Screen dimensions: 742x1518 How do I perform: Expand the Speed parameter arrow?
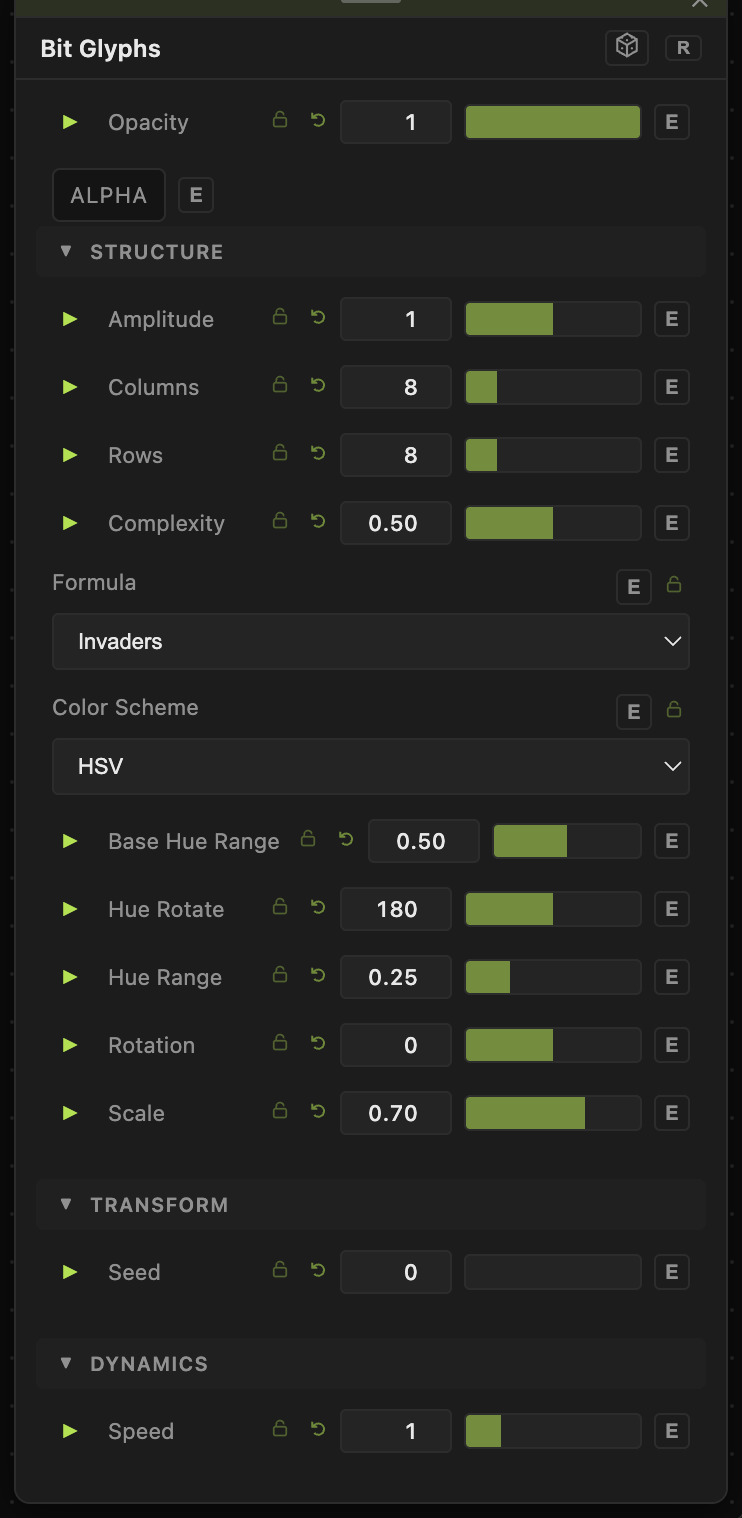(x=70, y=1431)
